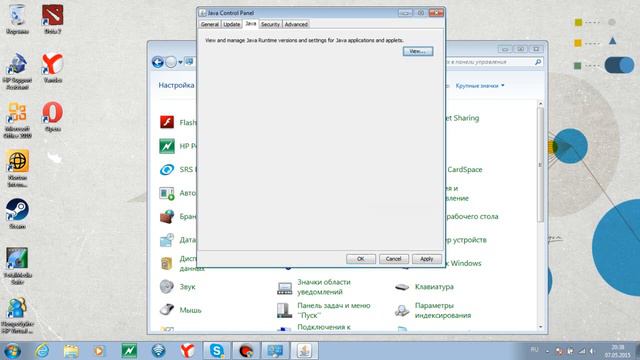Click the scroll-up arrow of Control Panel list

541,104
